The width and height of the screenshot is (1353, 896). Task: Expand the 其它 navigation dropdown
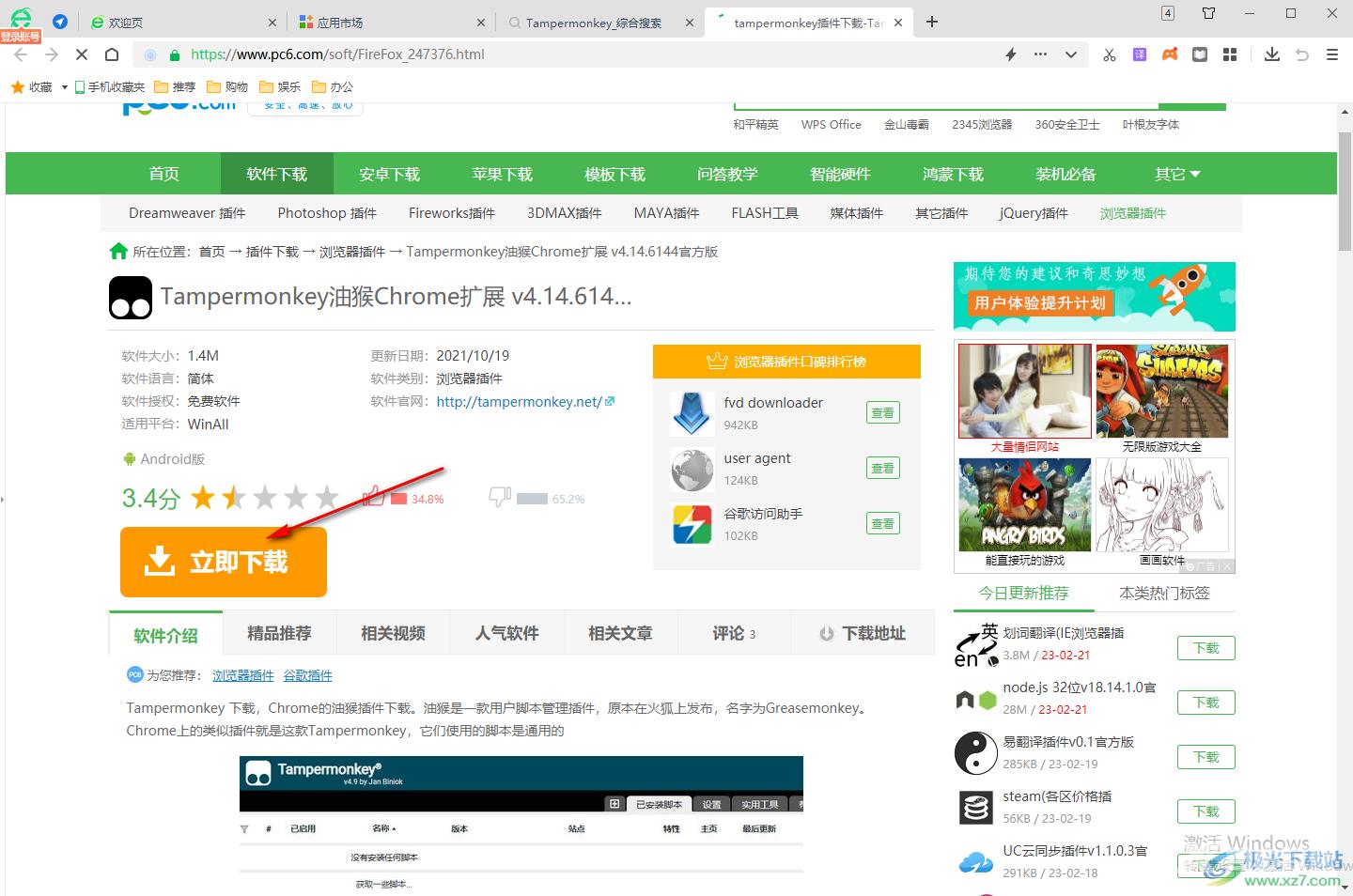[1178, 174]
